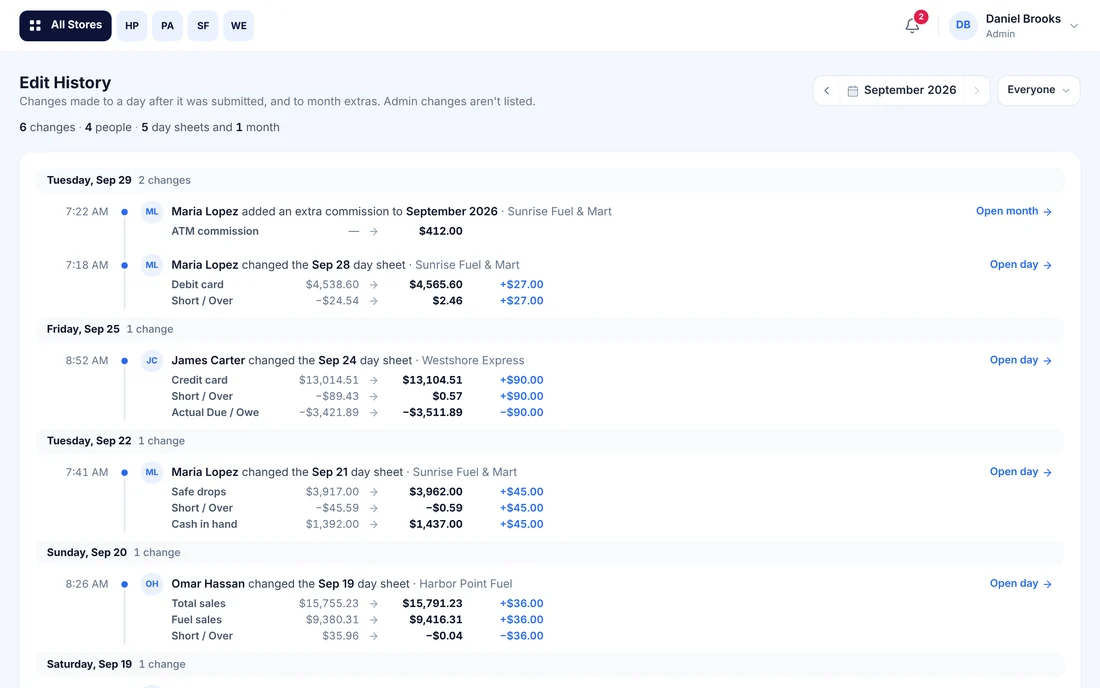Image resolution: width=1100 pixels, height=688 pixels.
Task: Click Omar Hassan's OH avatar
Action: tap(152, 584)
